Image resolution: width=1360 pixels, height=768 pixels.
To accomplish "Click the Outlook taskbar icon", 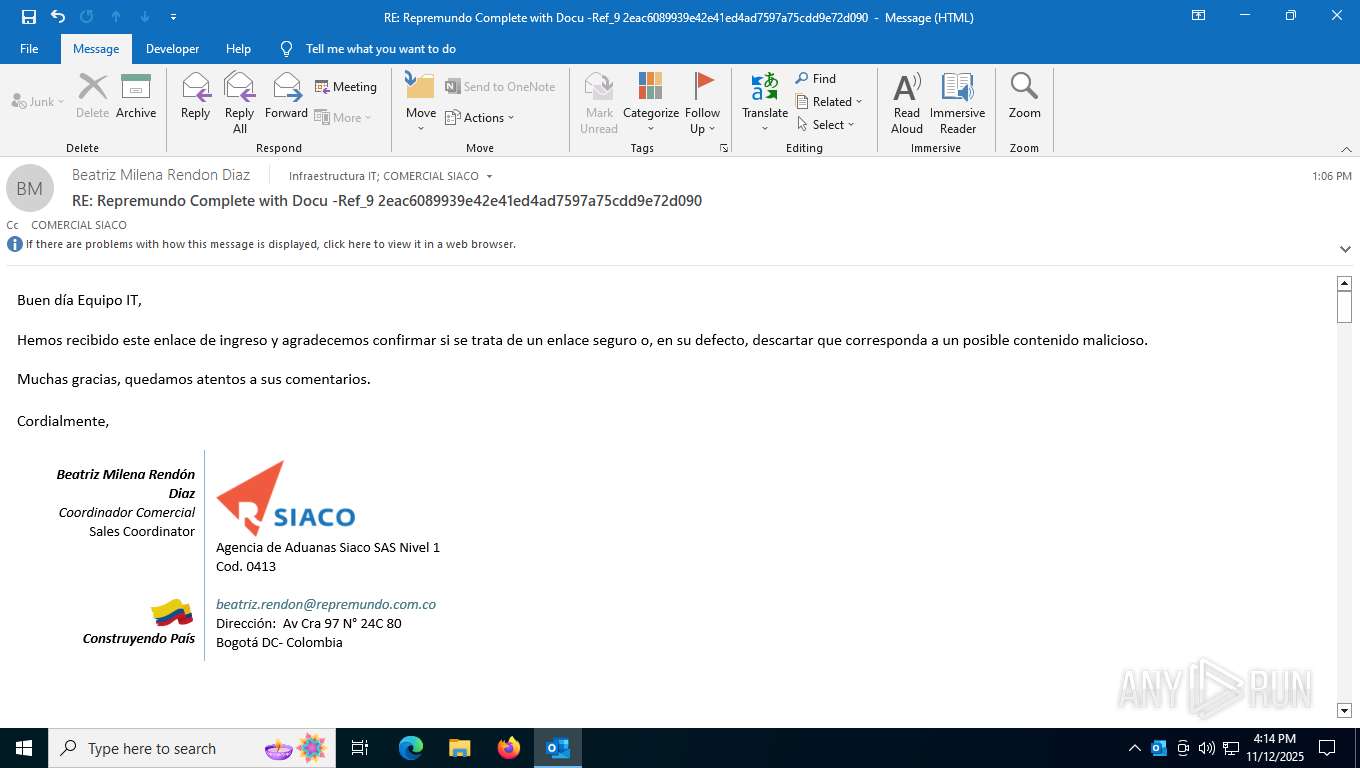I will point(558,748).
